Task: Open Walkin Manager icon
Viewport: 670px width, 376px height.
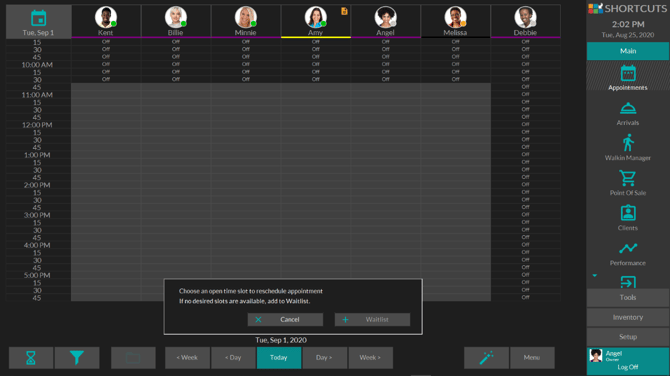Action: pos(628,143)
